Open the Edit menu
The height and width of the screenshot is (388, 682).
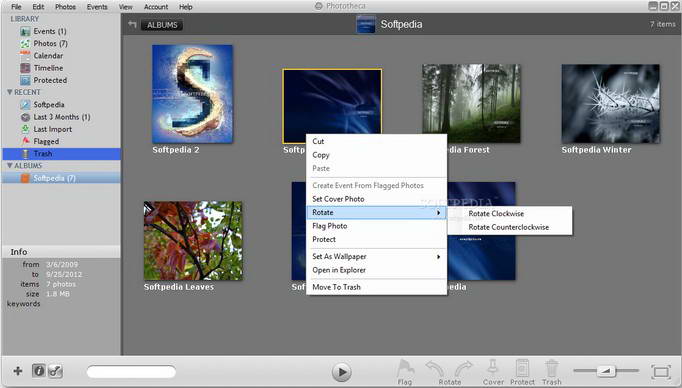(x=38, y=7)
